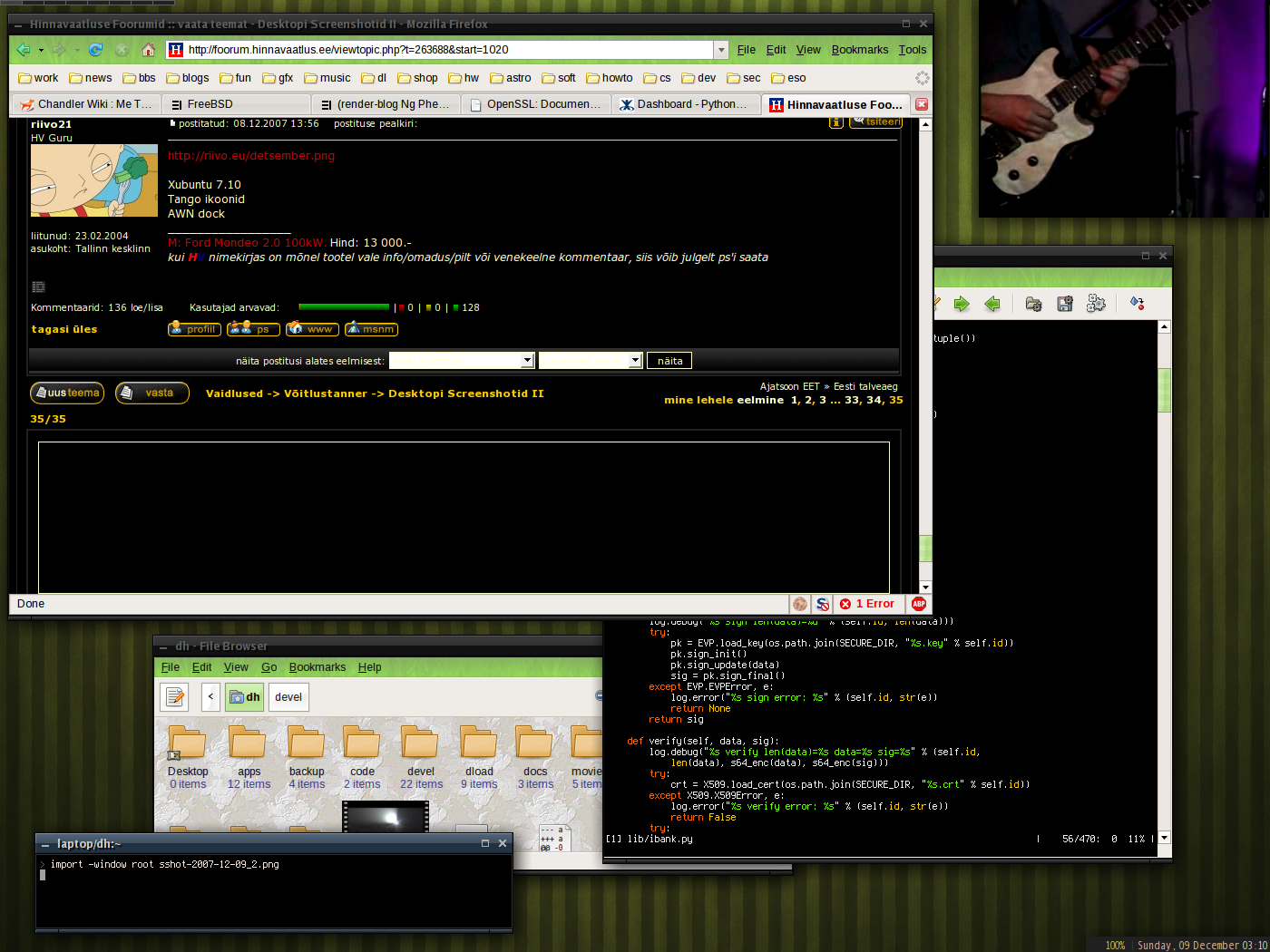Open the riivo.eu detsember.png link
This screenshot has width=1270, height=952.
coord(250,156)
